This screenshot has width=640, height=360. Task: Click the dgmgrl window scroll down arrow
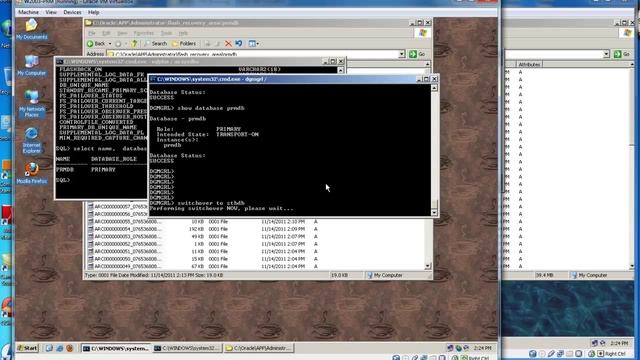tap(434, 212)
